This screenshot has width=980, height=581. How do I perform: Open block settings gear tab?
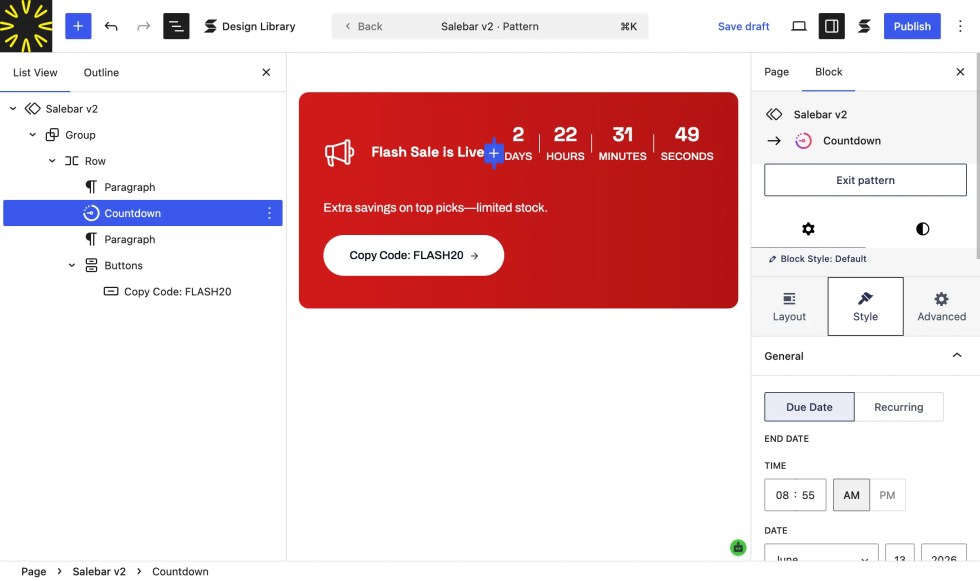(808, 229)
